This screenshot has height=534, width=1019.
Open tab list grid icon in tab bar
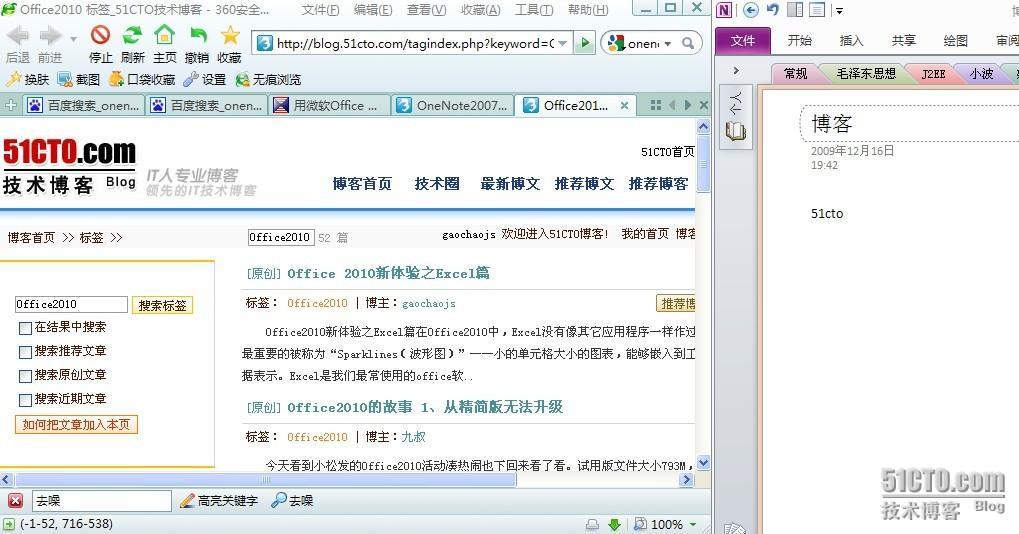click(656, 105)
